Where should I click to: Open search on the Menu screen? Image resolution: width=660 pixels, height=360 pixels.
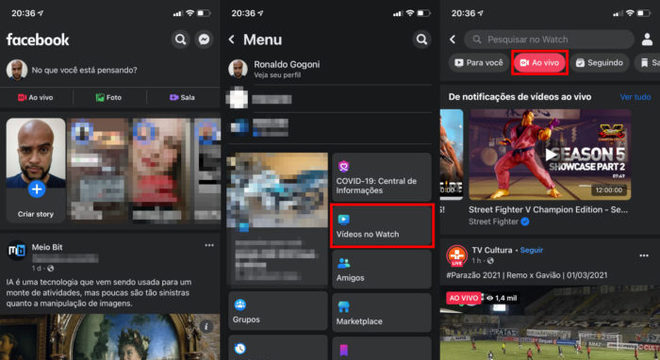pos(421,40)
